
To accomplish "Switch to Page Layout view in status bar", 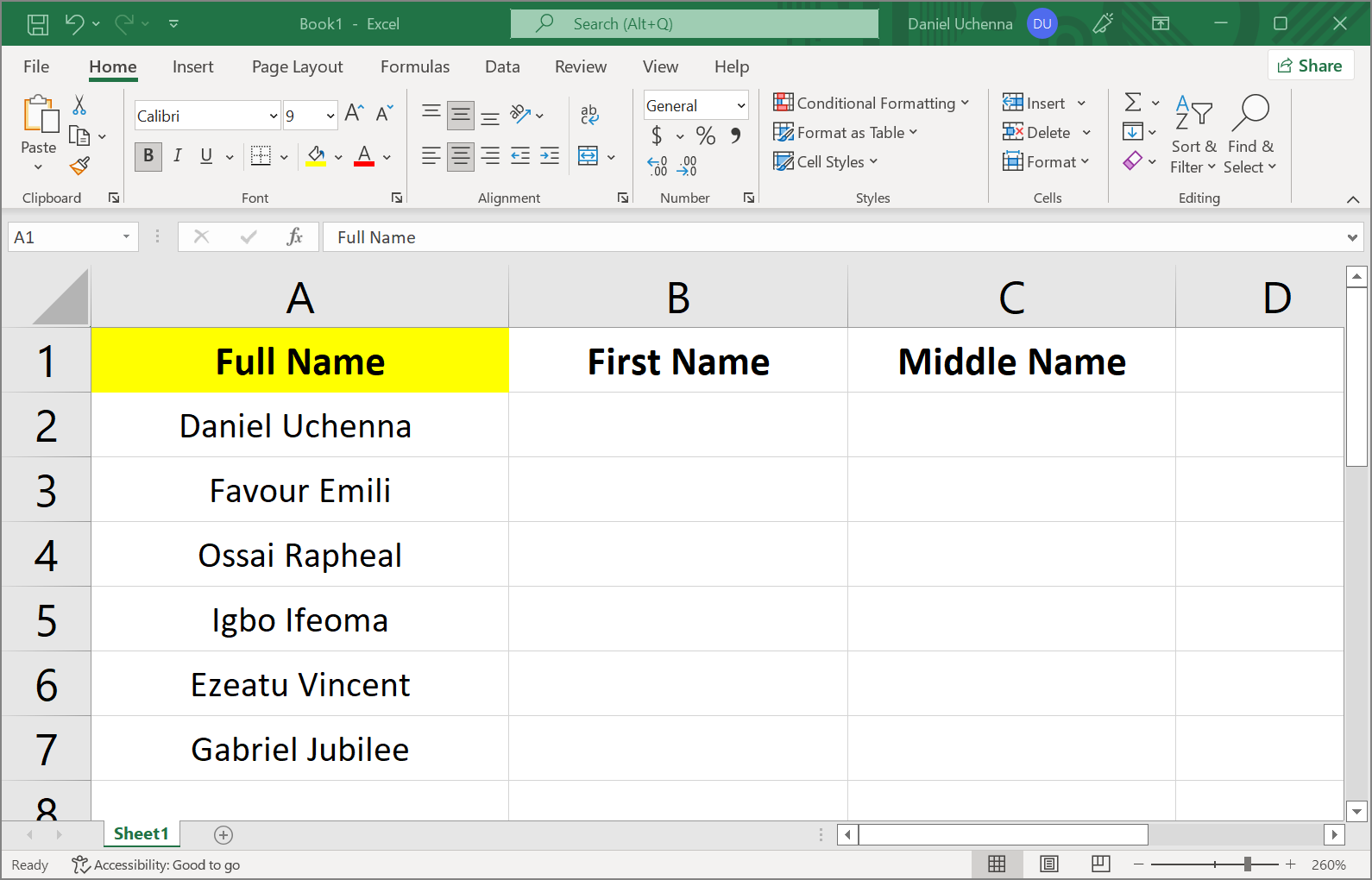I will tap(1048, 864).
